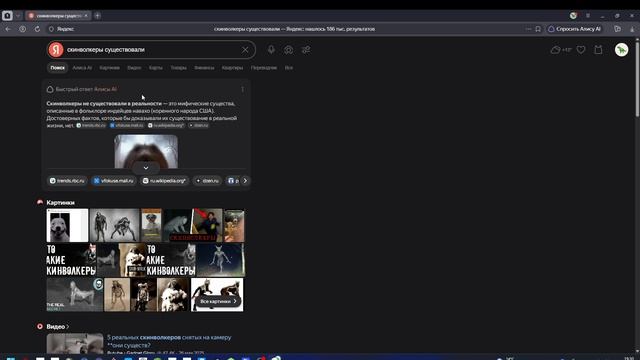Click the voice search microphone icon

(x=271, y=50)
